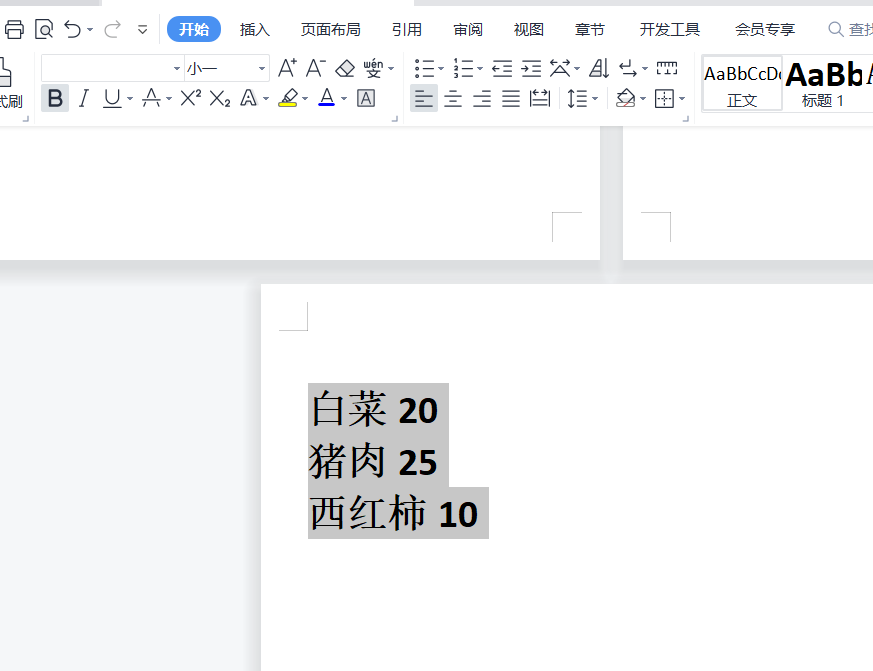Click the format painter 格式刷
The image size is (873, 671).
[10, 84]
